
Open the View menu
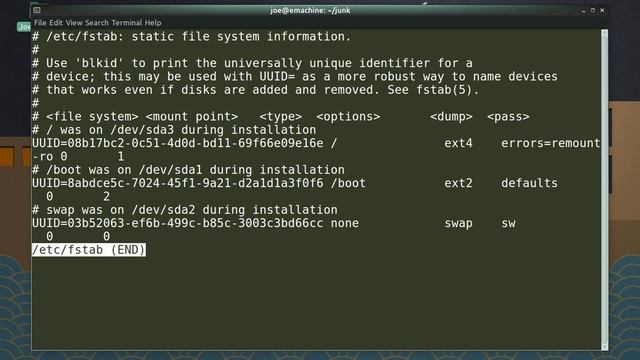74,22
